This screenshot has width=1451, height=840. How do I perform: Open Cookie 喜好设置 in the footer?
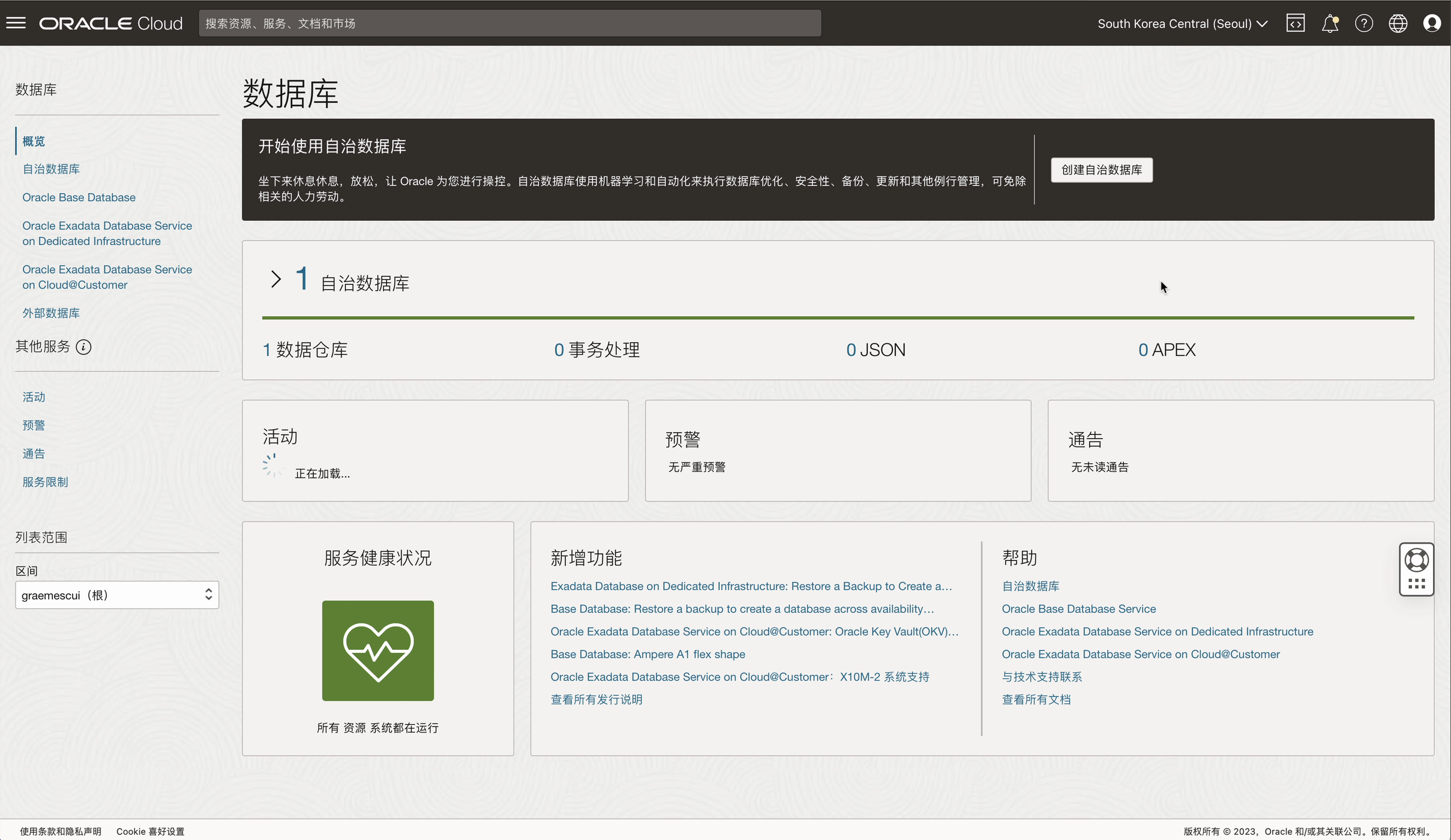(151, 831)
